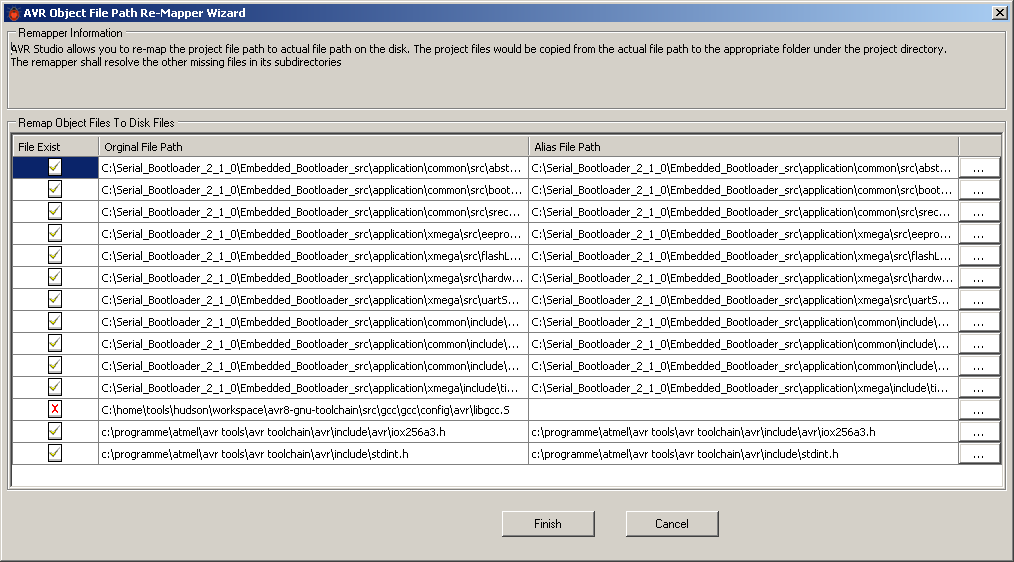Click alias path cell ending stdint.h

743,454
